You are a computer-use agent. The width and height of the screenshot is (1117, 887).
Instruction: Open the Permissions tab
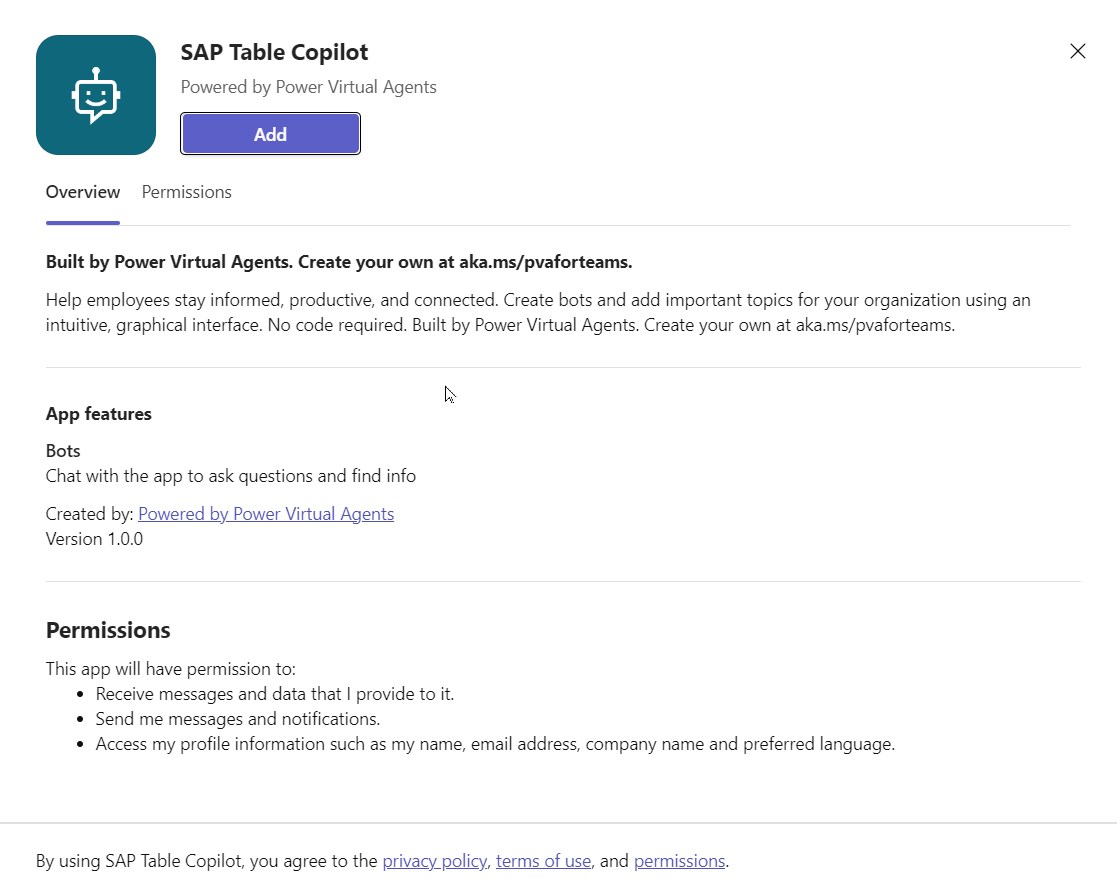click(x=186, y=192)
